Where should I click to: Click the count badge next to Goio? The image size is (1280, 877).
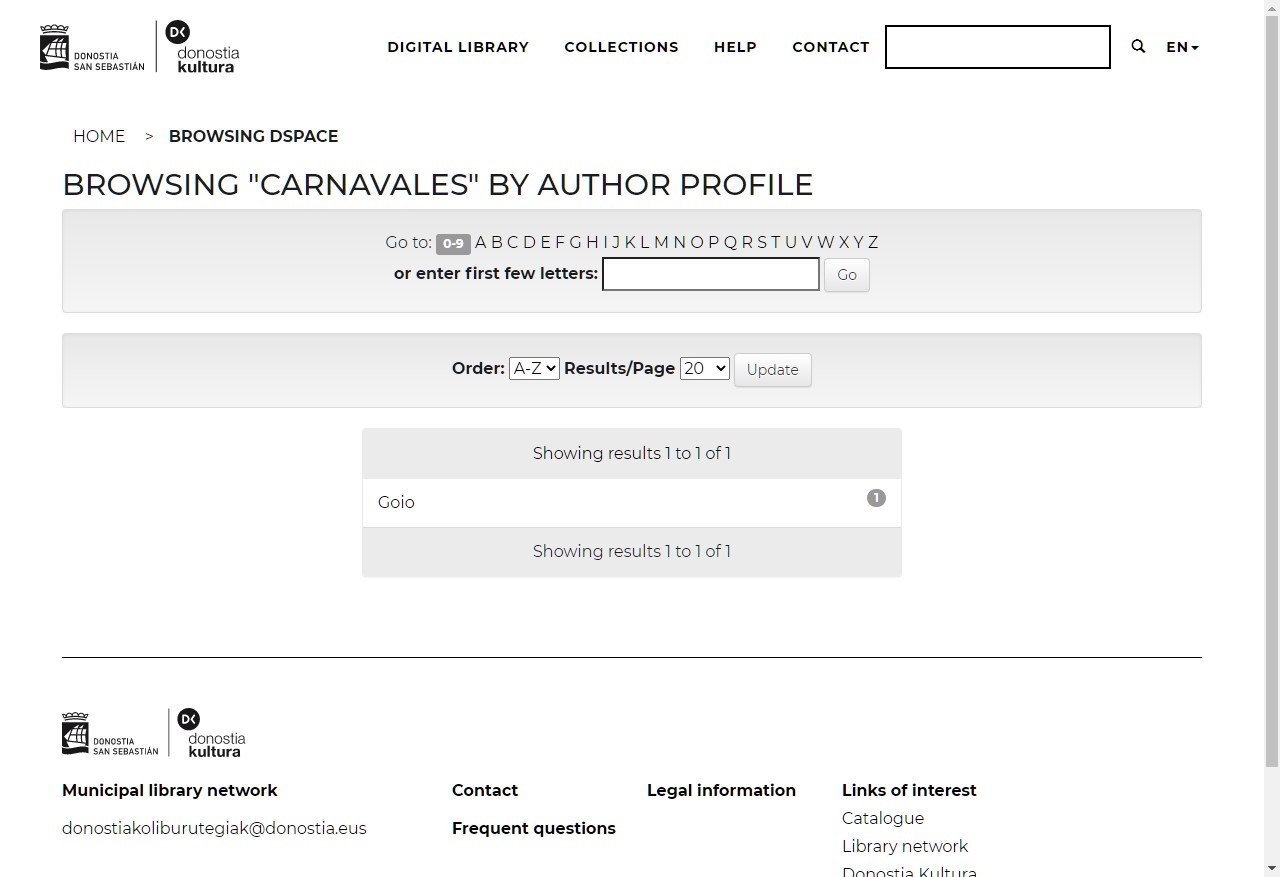(876, 498)
